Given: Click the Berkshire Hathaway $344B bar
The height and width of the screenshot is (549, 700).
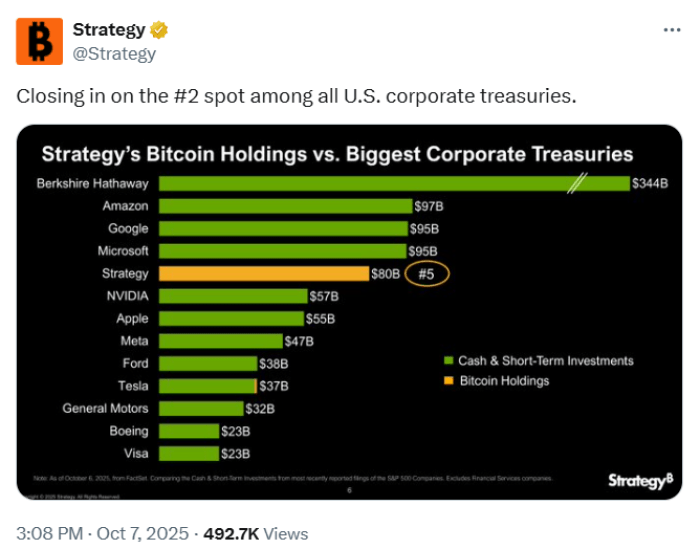Looking at the screenshot, I should tap(393, 183).
